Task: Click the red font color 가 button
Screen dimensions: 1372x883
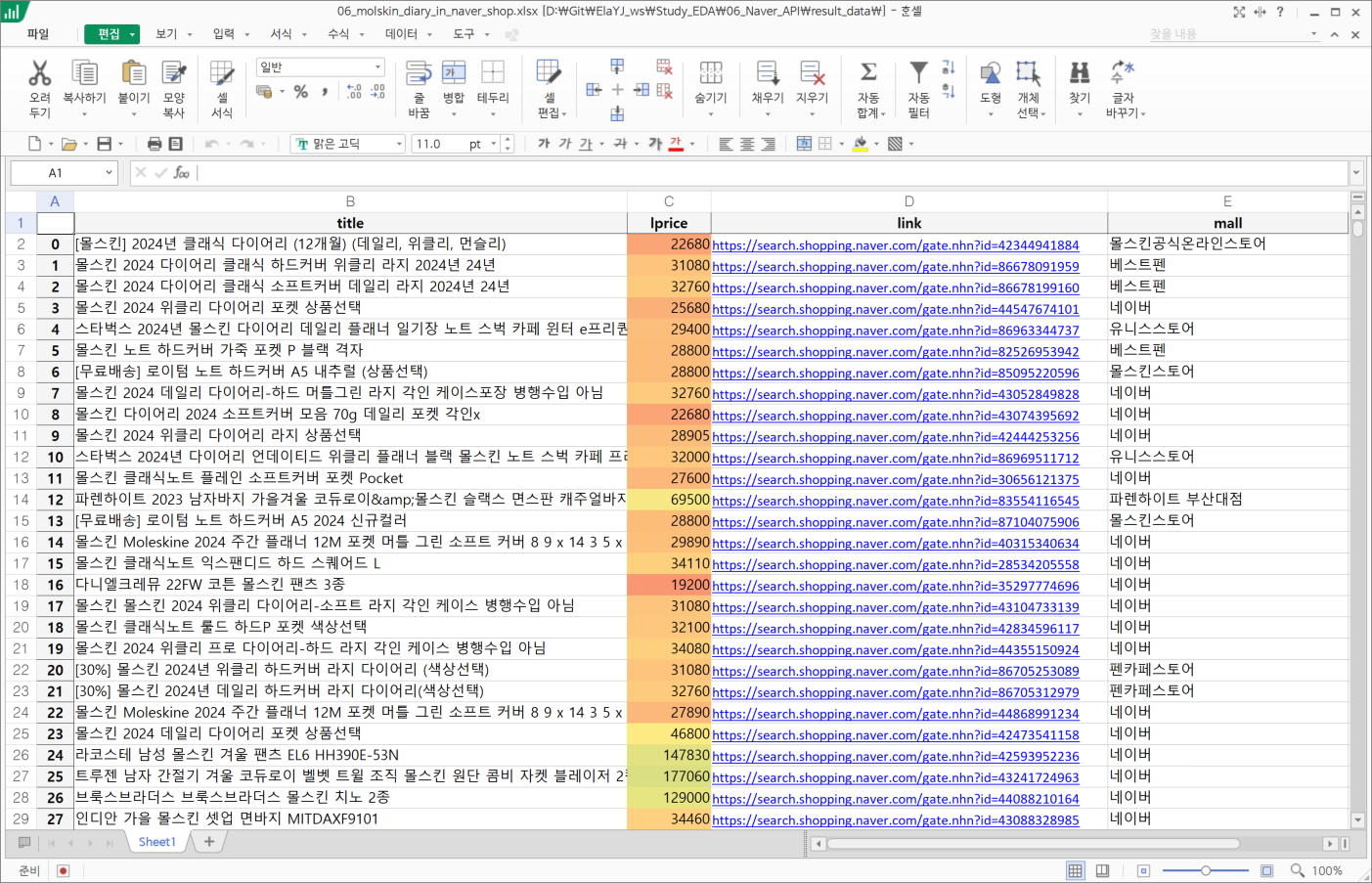Action: (x=676, y=144)
